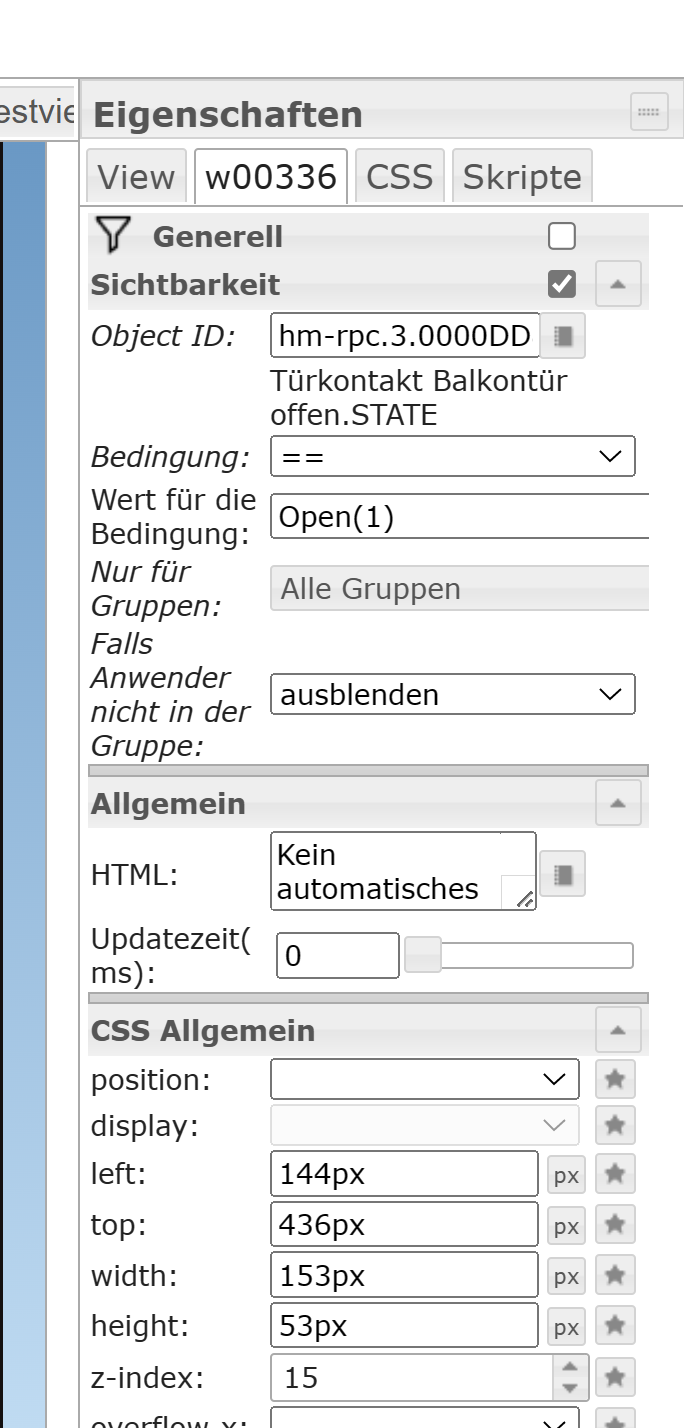Click the star icon beside left field
This screenshot has width=684, height=1428.
point(615,1174)
